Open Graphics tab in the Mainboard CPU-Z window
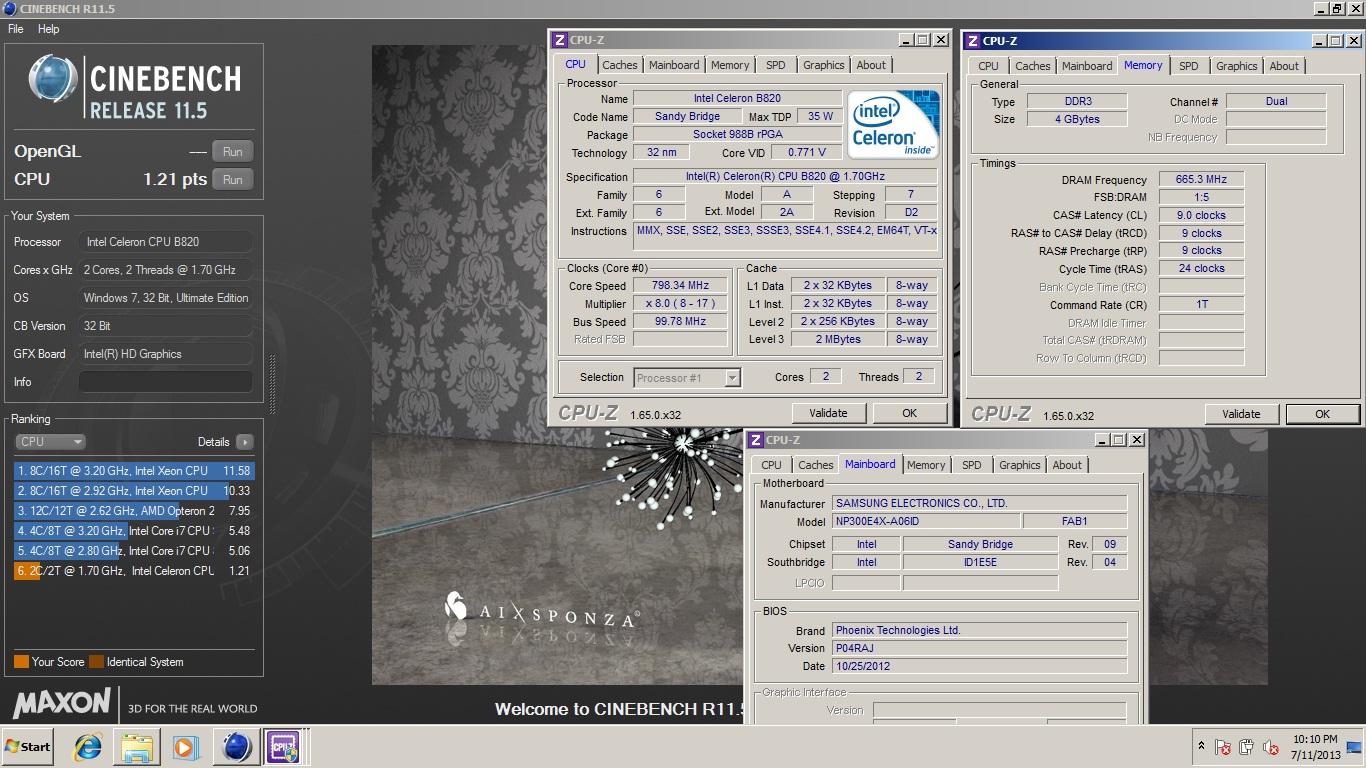 click(x=1019, y=465)
